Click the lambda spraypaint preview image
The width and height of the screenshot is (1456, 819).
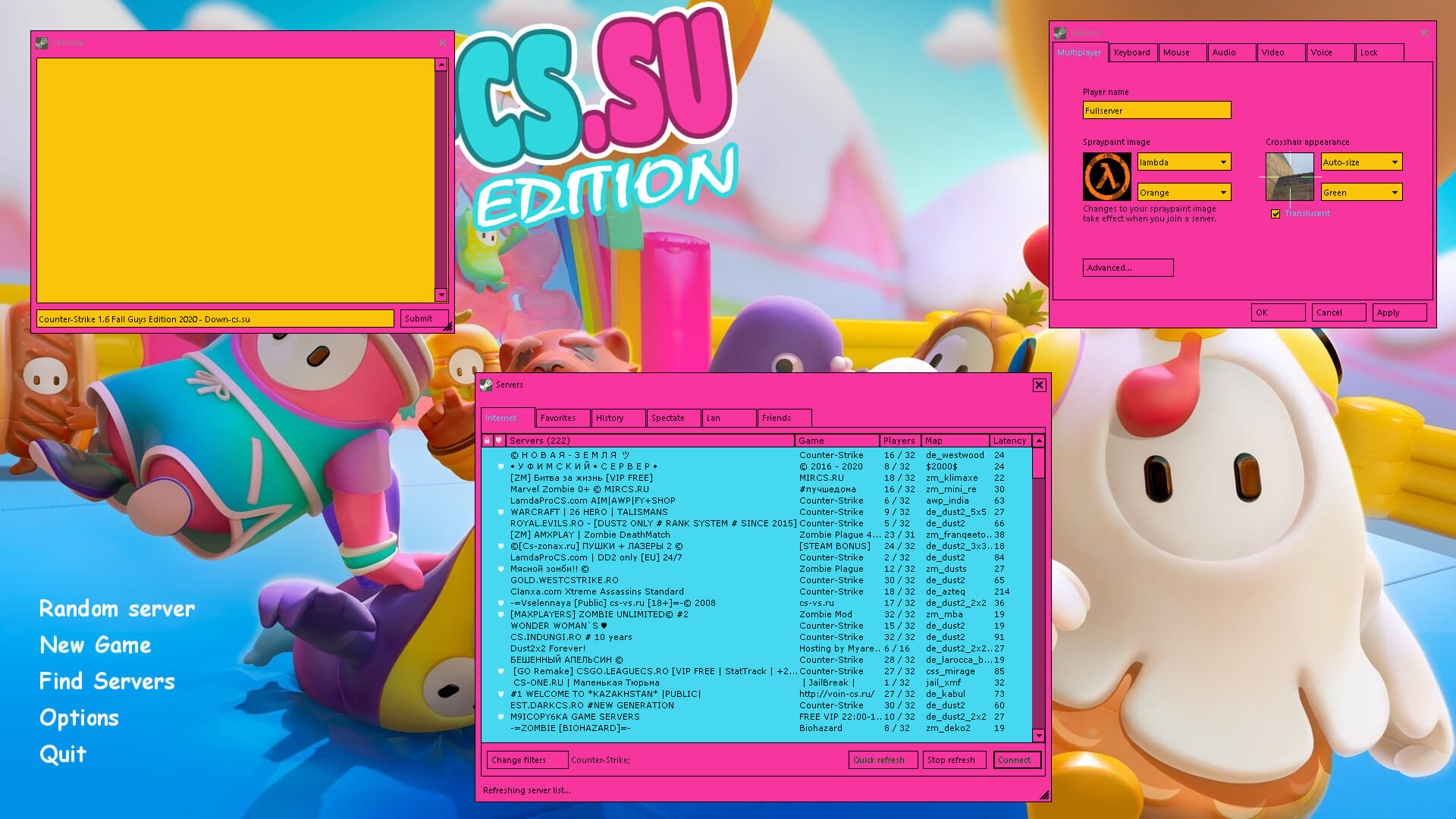1106,177
